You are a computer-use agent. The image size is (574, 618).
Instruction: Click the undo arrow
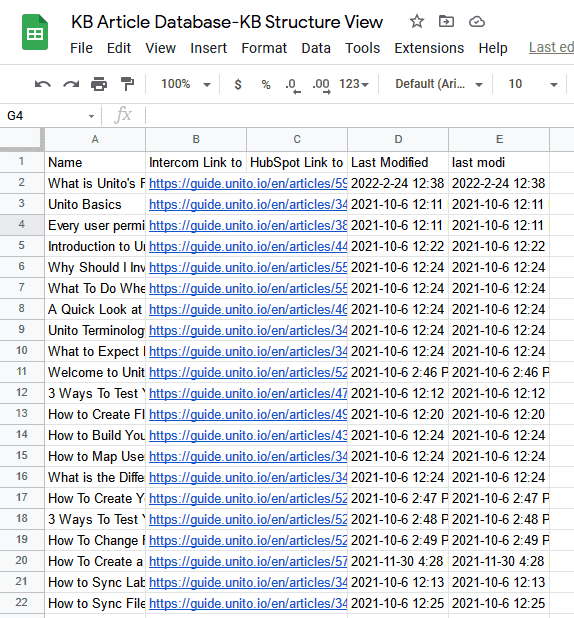click(x=43, y=84)
